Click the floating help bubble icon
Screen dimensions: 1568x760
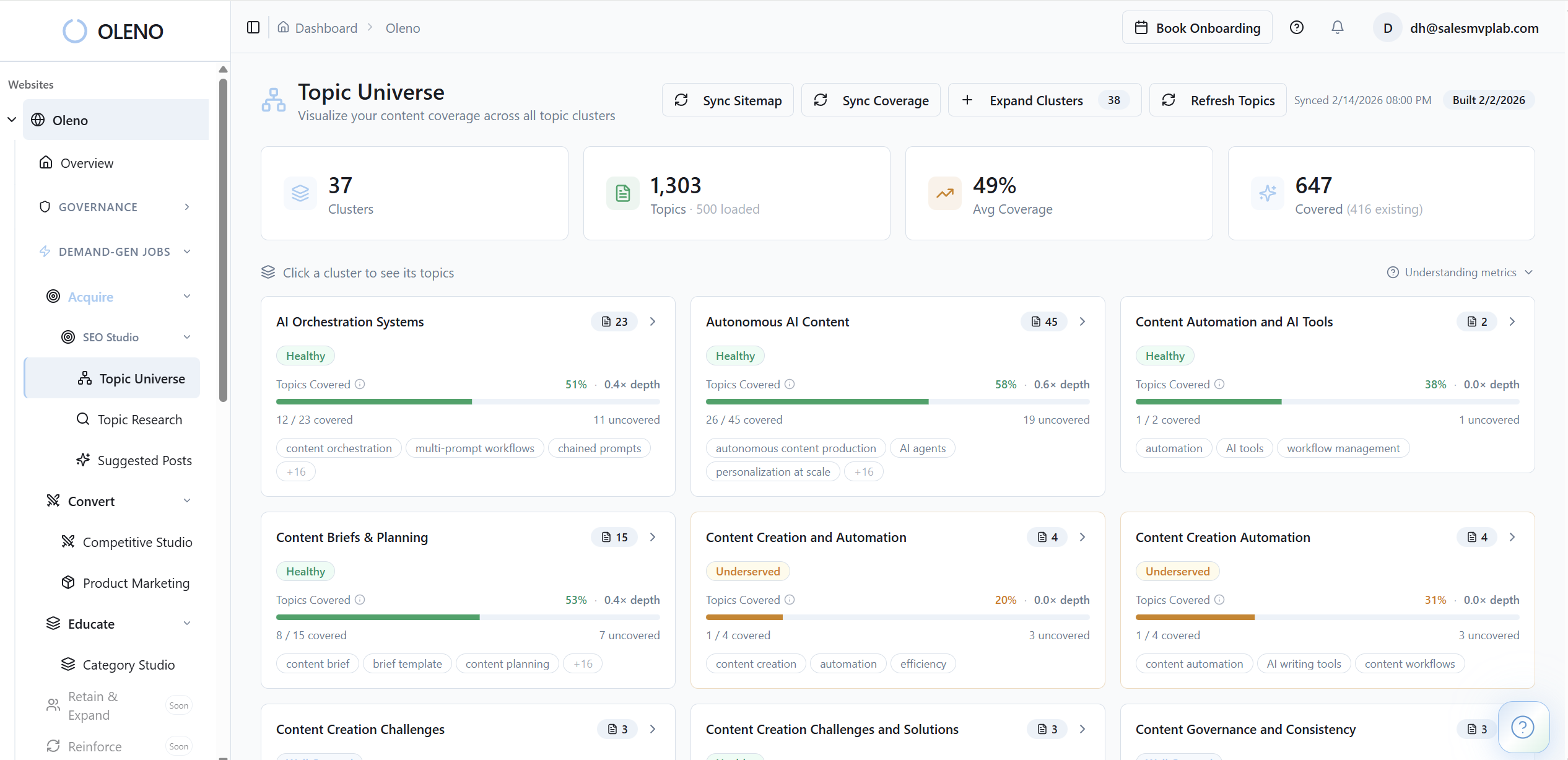click(1523, 727)
